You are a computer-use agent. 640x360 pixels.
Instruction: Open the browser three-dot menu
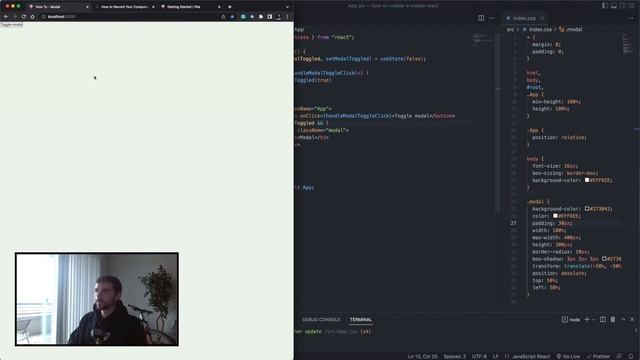[287, 17]
